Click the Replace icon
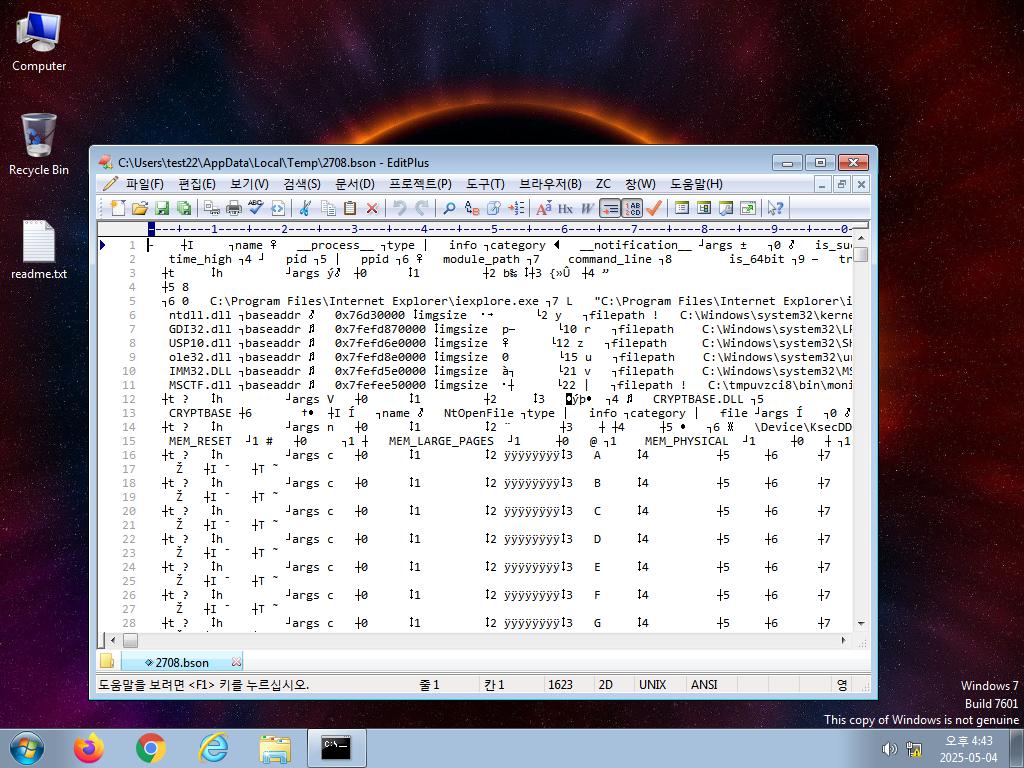This screenshot has height=768, width=1024. pos(472,208)
